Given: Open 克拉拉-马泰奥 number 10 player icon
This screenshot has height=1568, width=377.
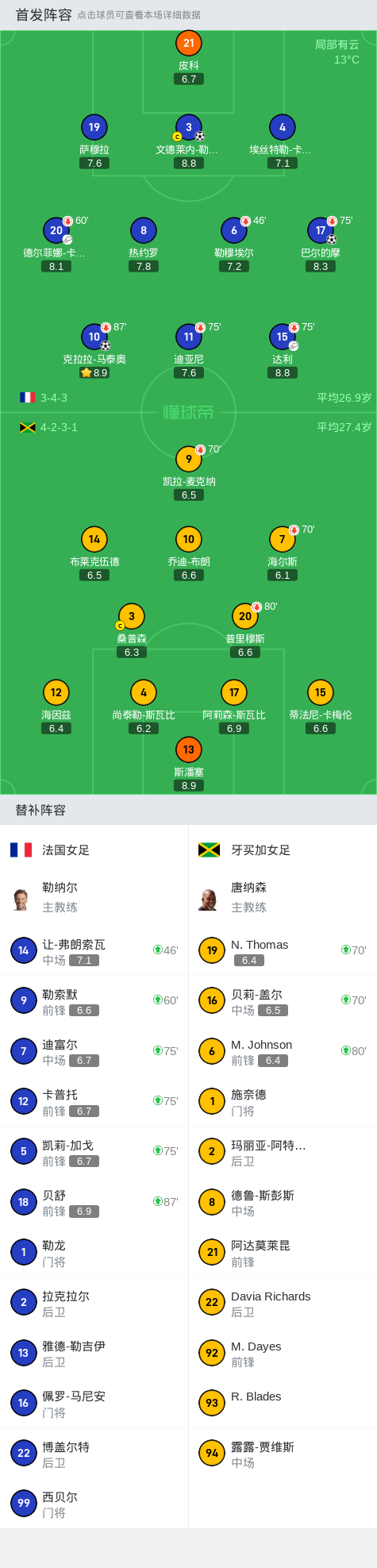Looking at the screenshot, I should 94,337.
